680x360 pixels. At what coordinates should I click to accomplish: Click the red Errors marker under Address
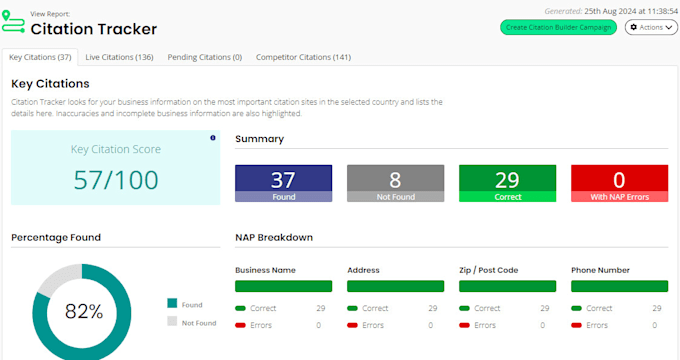(352, 325)
